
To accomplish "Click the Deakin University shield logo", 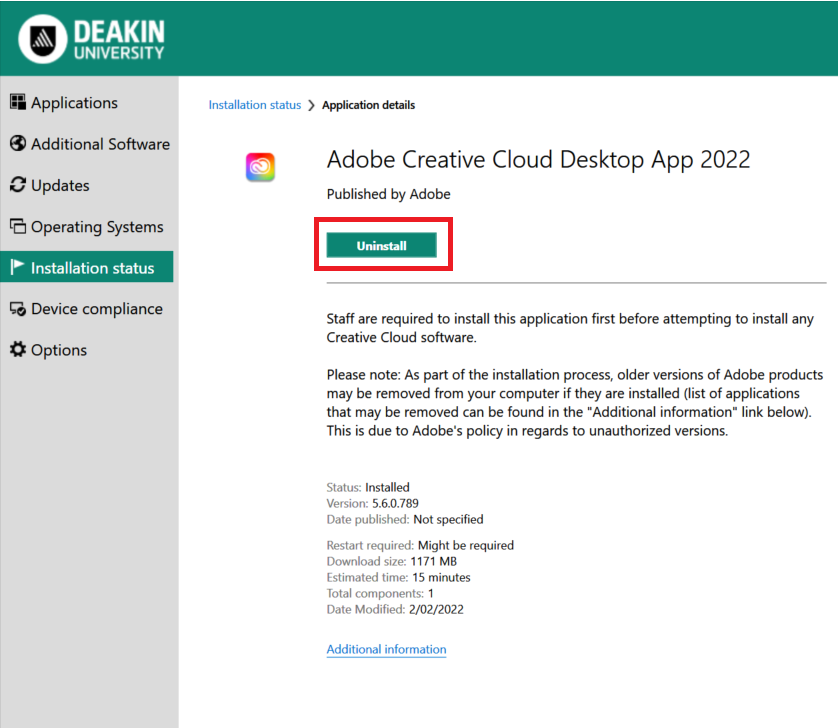I will tap(43, 39).
